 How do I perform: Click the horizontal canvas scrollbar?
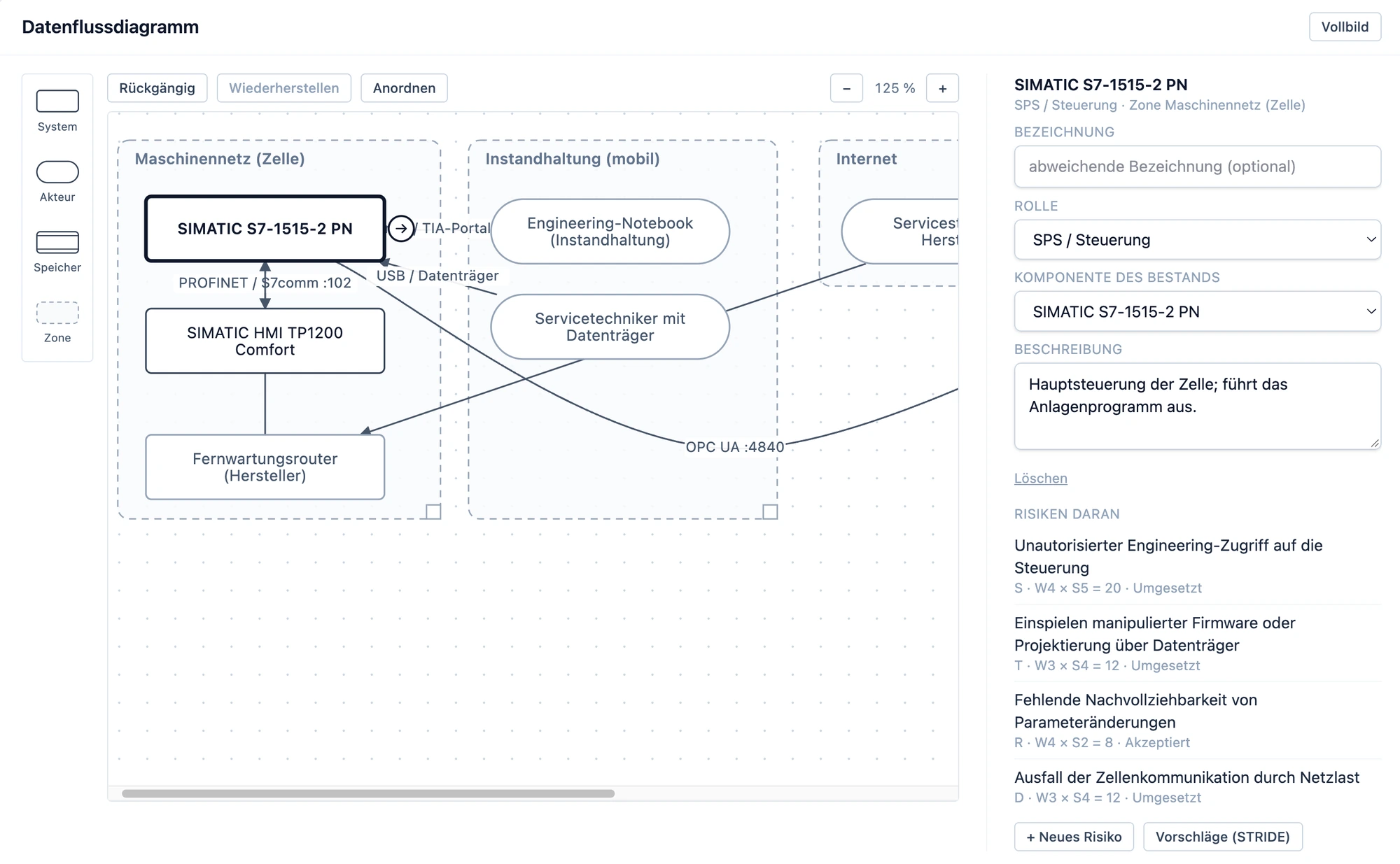tap(368, 793)
